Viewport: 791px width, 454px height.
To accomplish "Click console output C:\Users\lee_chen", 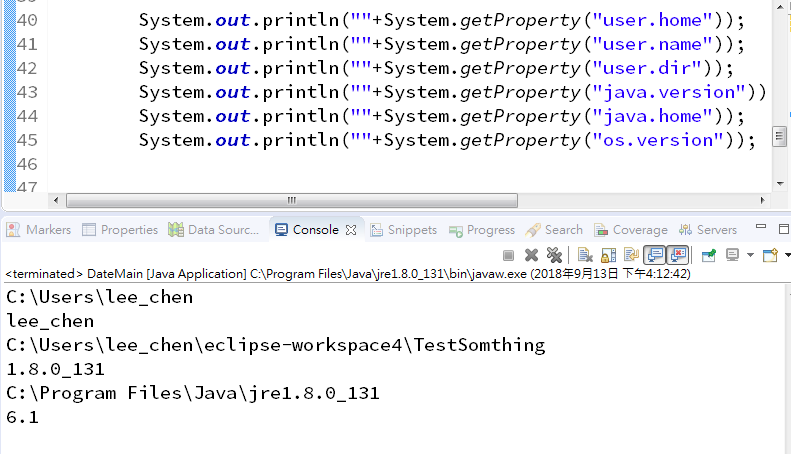I will [x=99, y=297].
